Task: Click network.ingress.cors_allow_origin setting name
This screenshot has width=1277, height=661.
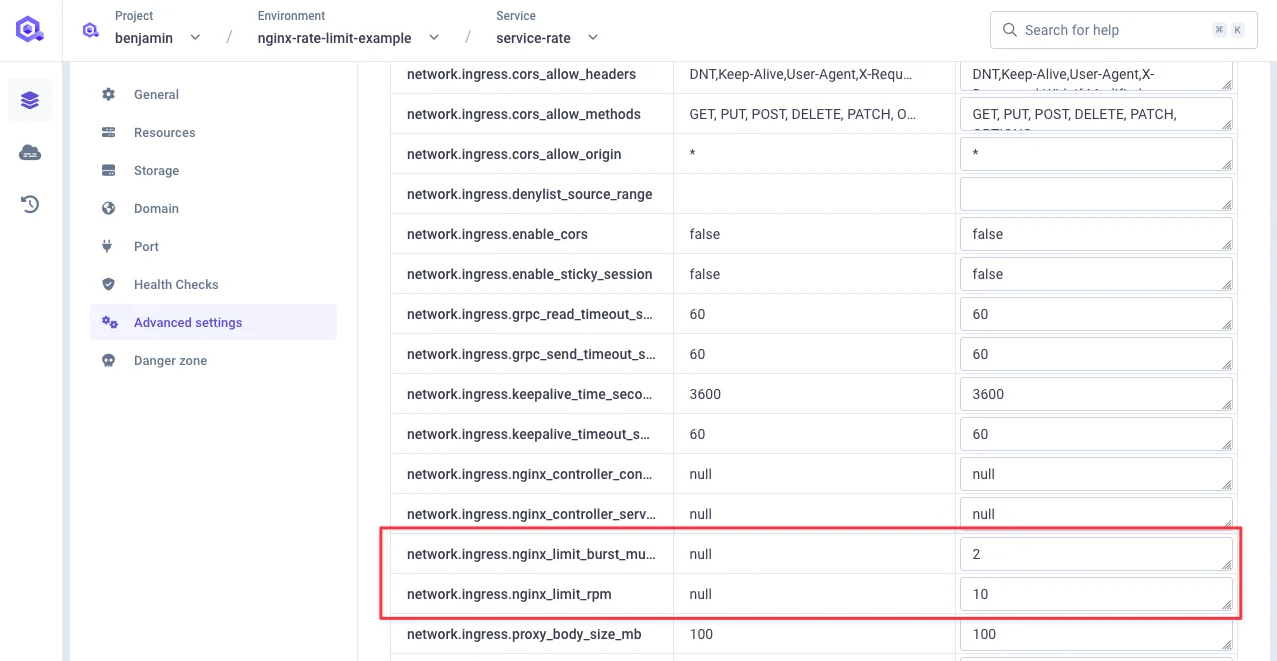Action: [x=514, y=154]
